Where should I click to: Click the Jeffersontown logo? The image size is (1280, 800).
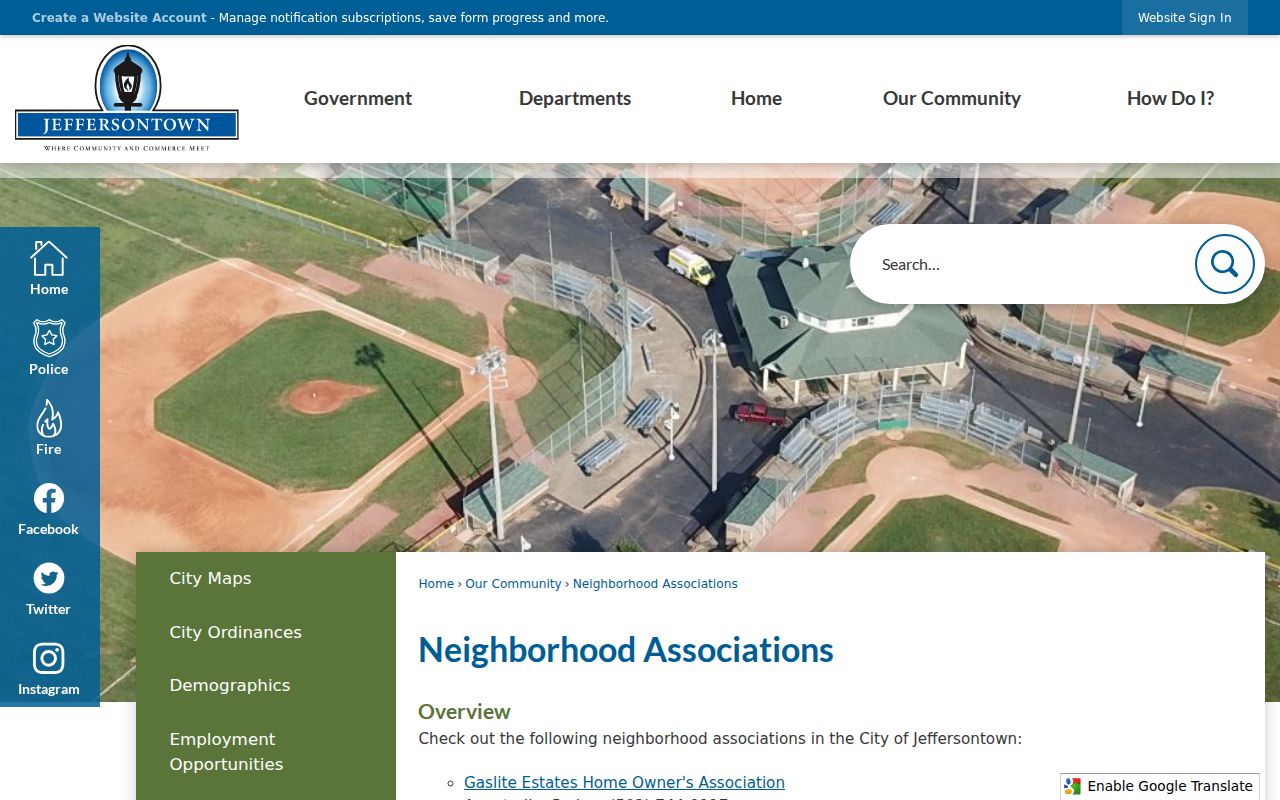click(127, 98)
